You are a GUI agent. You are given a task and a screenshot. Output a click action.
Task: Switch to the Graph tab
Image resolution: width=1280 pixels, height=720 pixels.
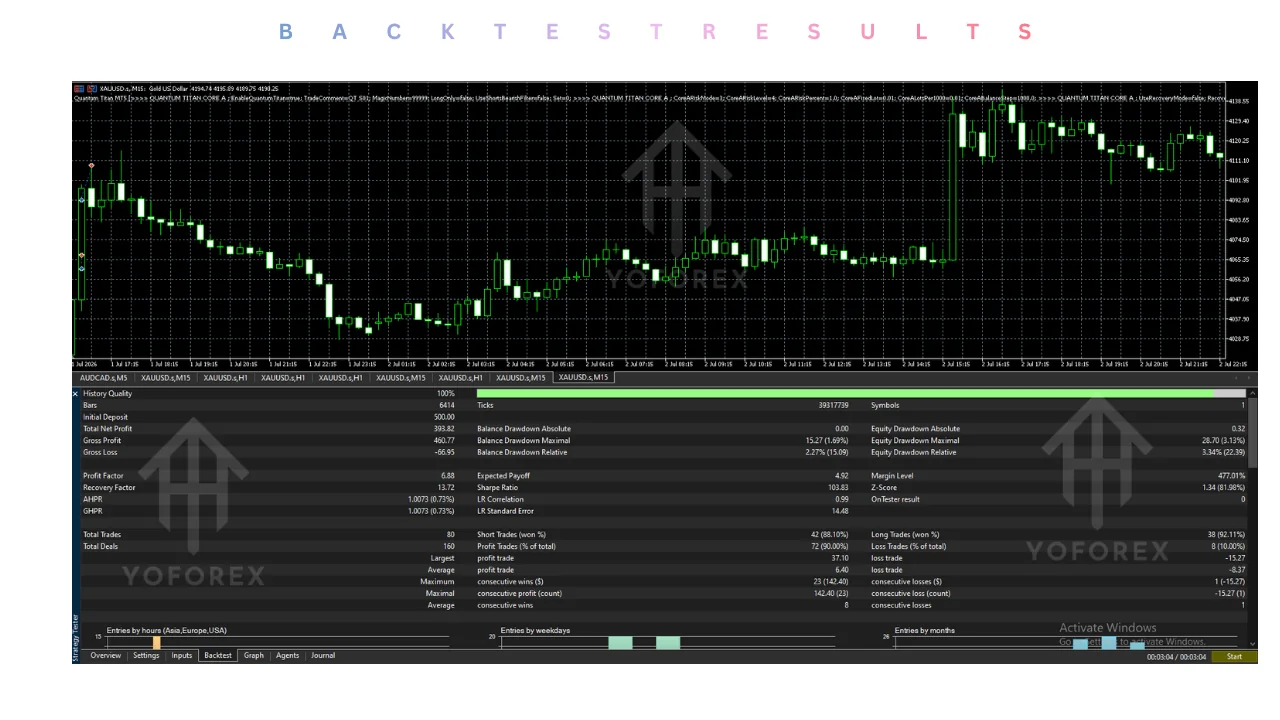pyautogui.click(x=254, y=656)
